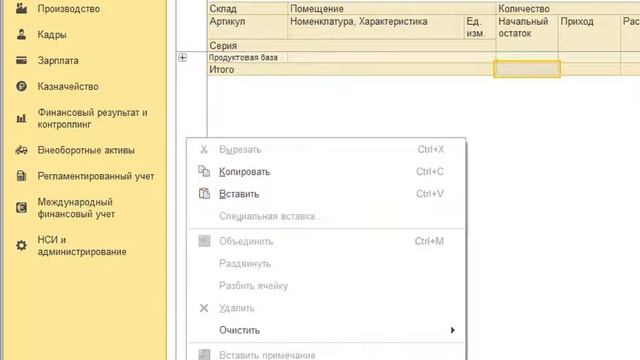The width and height of the screenshot is (640, 360).
Task: Open the Очистить submenu arrow
Action: click(452, 330)
